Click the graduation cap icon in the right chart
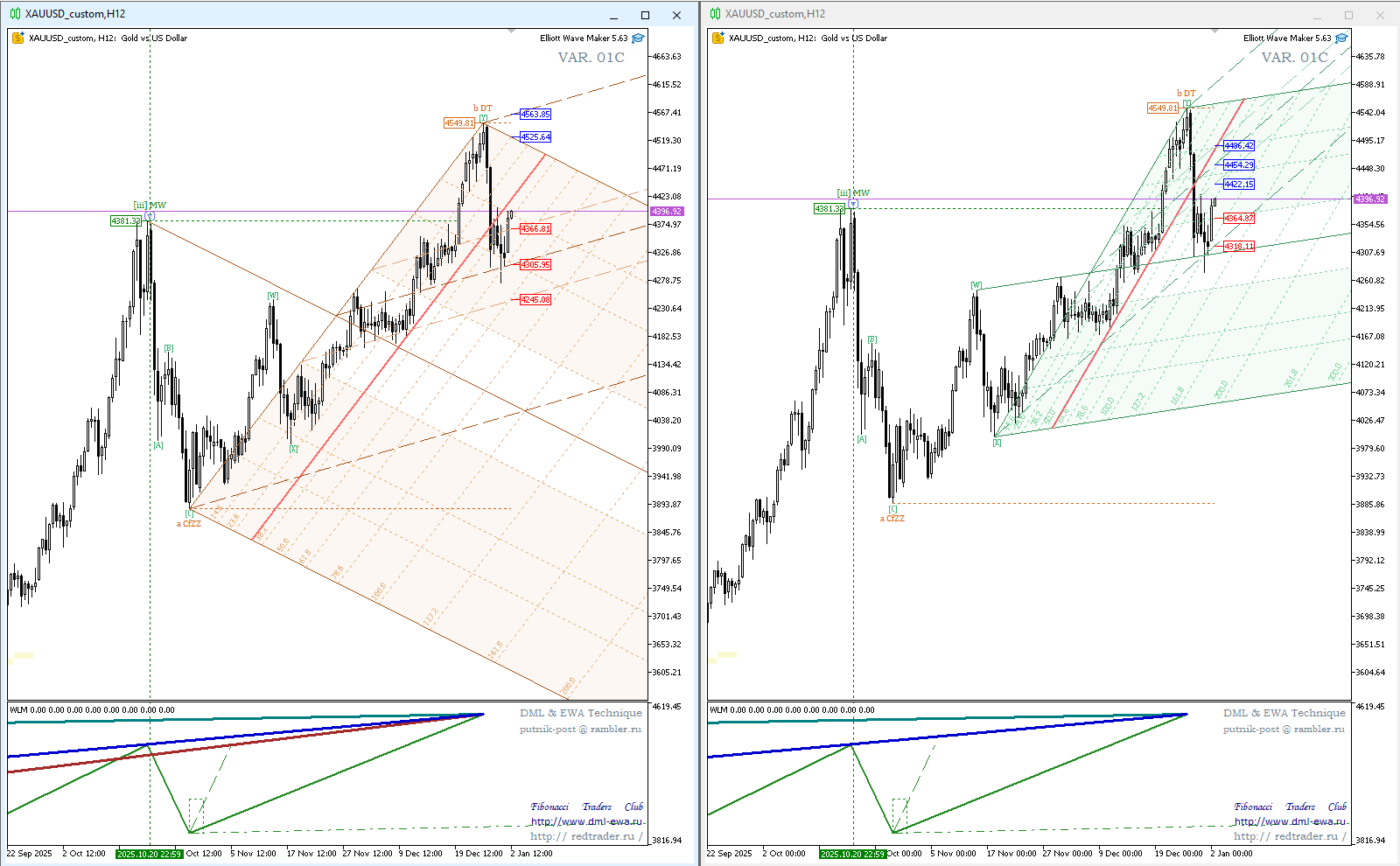This screenshot has width=1400, height=866. [1341, 38]
